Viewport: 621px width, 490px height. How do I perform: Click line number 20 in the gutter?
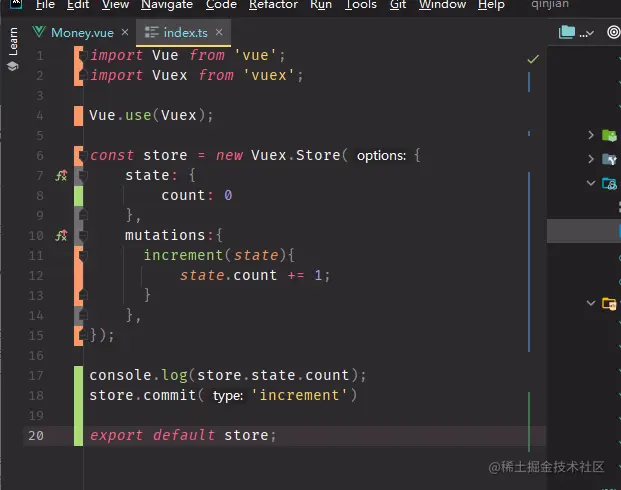(x=36, y=435)
